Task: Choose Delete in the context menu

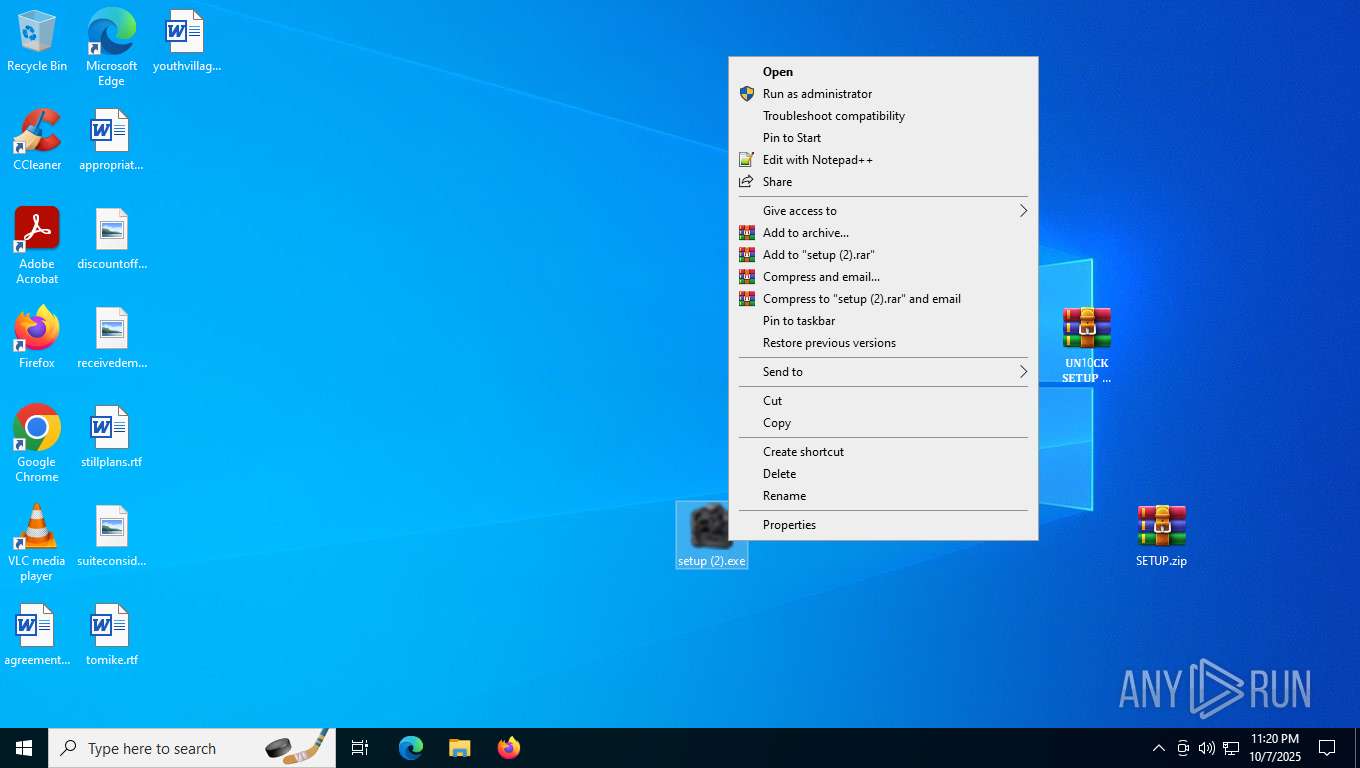Action: point(883,474)
